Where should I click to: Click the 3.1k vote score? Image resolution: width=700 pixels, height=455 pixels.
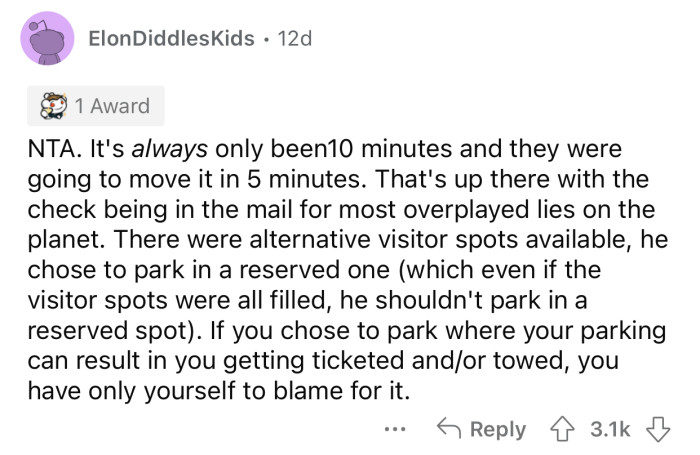click(x=613, y=428)
